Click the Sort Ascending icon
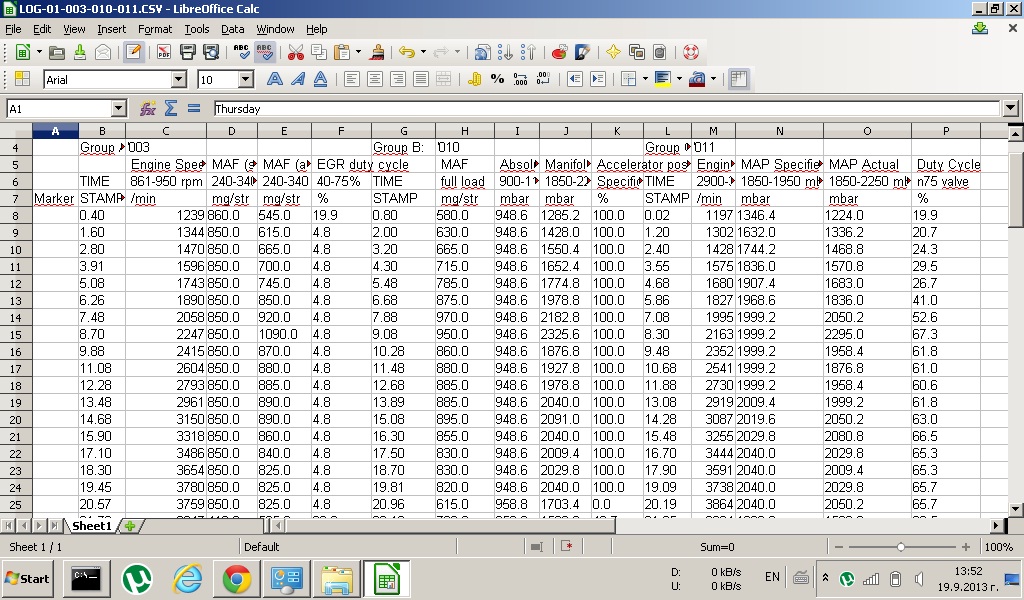The width and height of the screenshot is (1024, 600). [505, 52]
